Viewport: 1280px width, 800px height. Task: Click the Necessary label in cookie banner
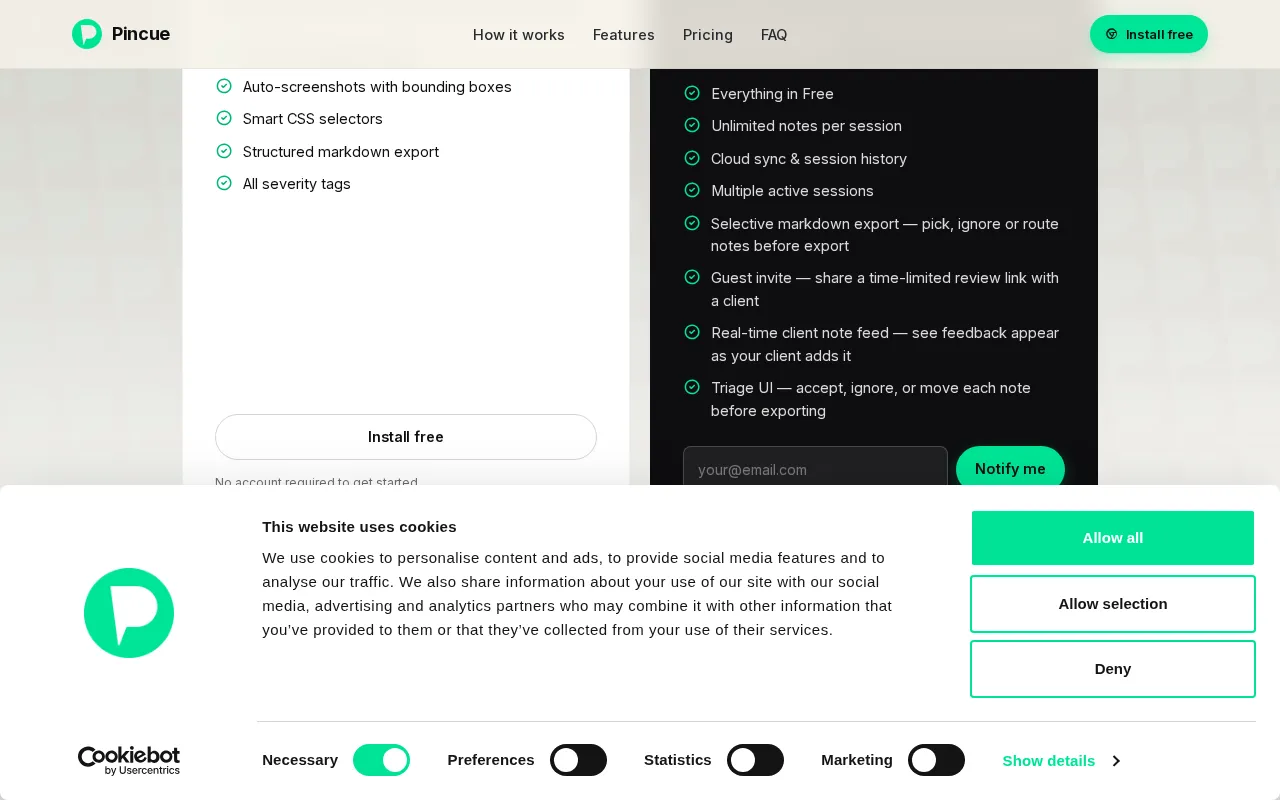(300, 760)
